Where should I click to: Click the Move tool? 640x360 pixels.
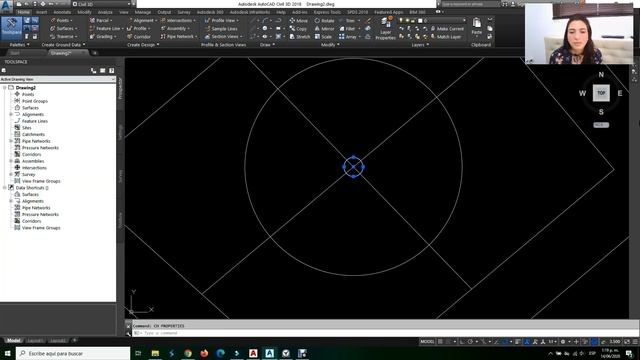click(x=299, y=20)
